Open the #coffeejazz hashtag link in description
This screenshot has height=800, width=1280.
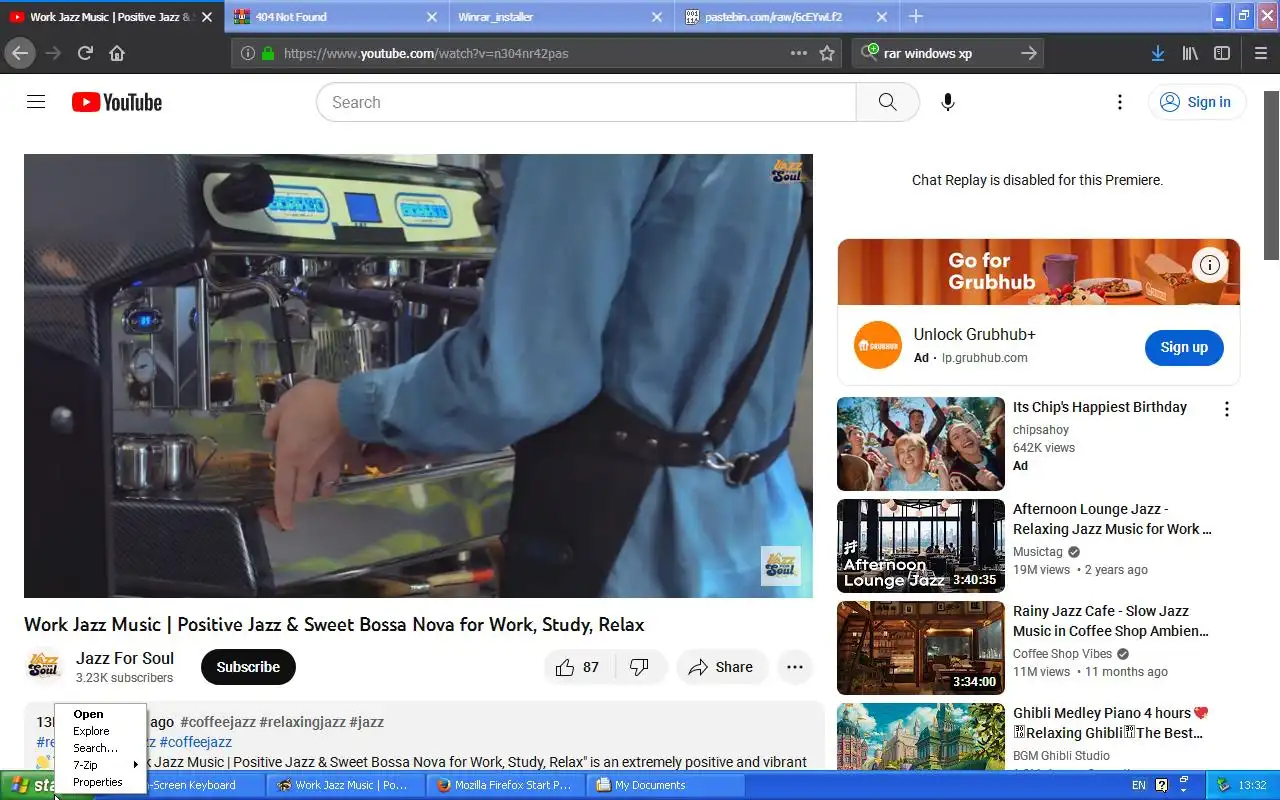coord(217,722)
